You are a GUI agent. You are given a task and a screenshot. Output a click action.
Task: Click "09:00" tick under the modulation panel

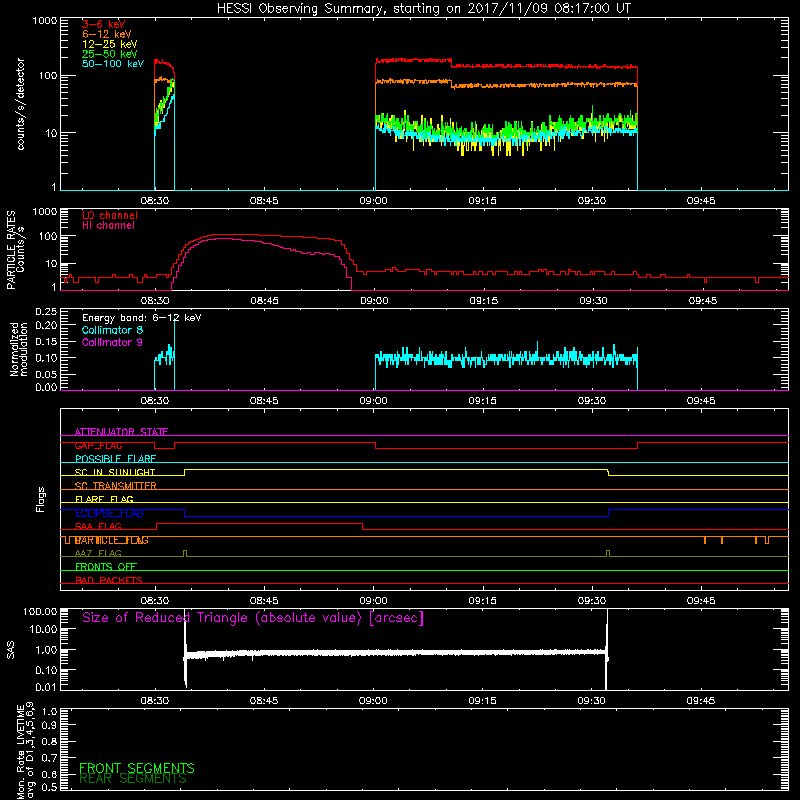coord(373,401)
